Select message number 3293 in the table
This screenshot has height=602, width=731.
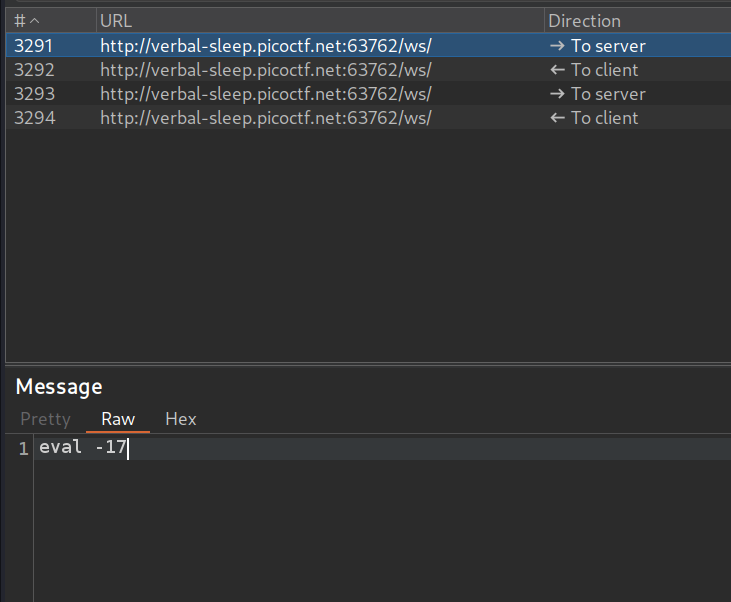(x=33, y=94)
